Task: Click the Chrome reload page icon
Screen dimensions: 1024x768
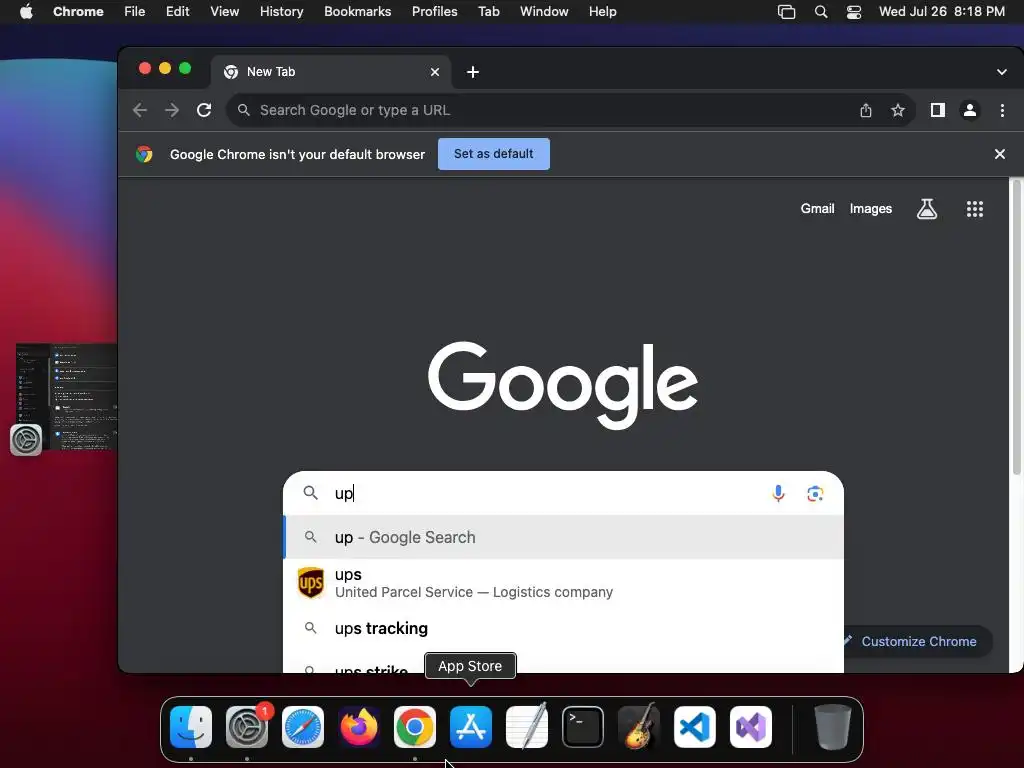Action: point(204,110)
